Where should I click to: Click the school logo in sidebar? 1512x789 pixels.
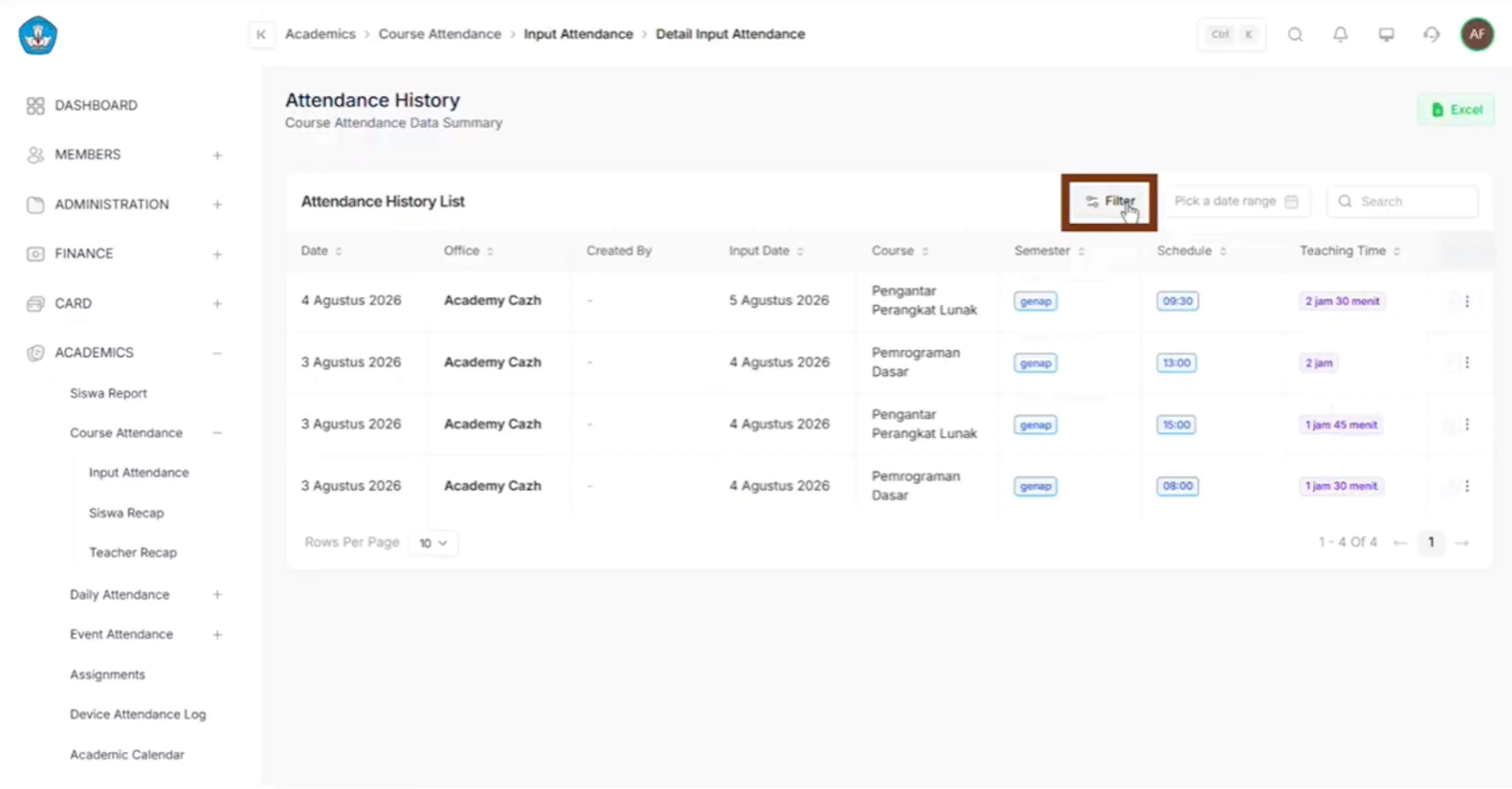click(x=38, y=35)
